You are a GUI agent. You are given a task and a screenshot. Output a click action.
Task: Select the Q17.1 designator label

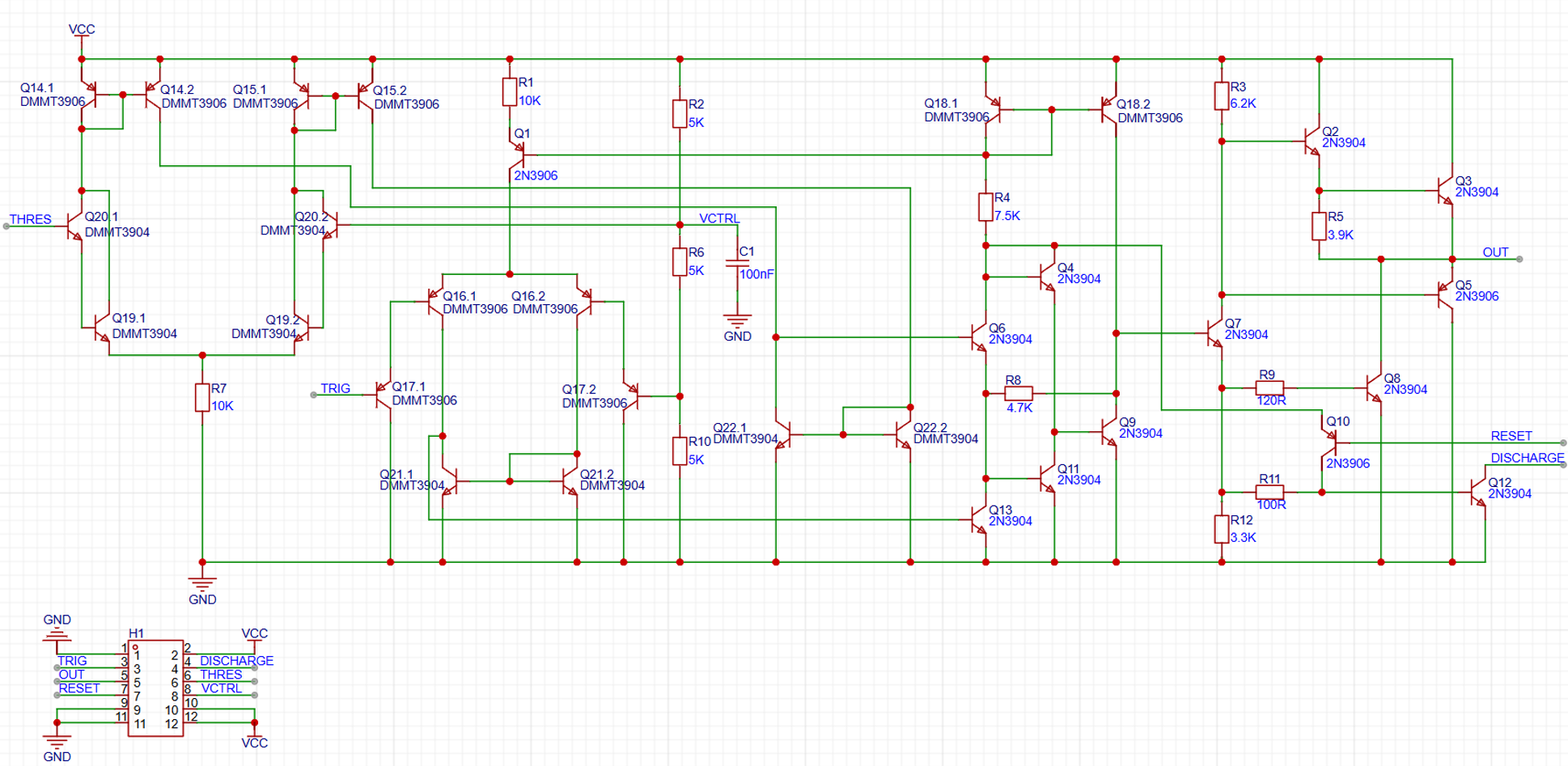pos(409,387)
